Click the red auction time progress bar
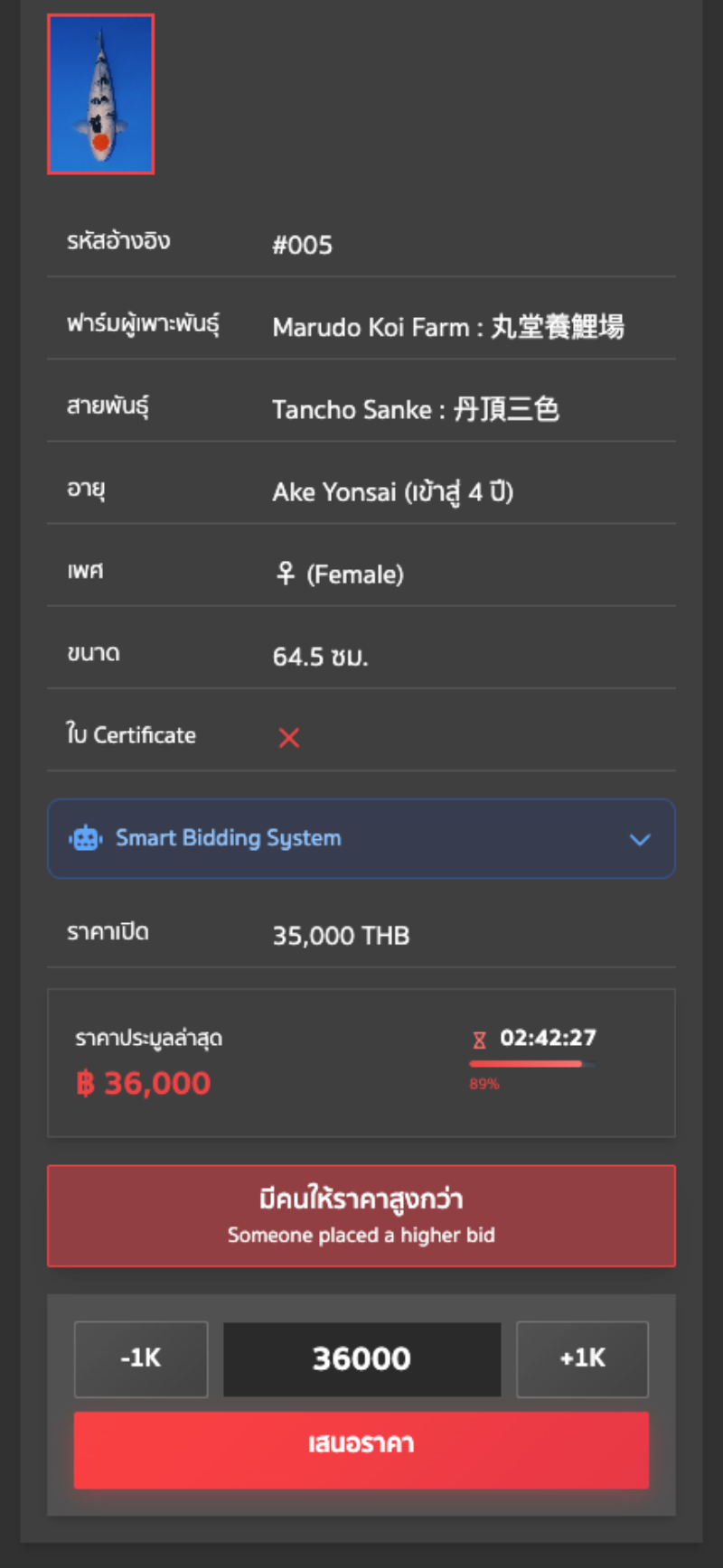723x1568 pixels. pos(526,1064)
